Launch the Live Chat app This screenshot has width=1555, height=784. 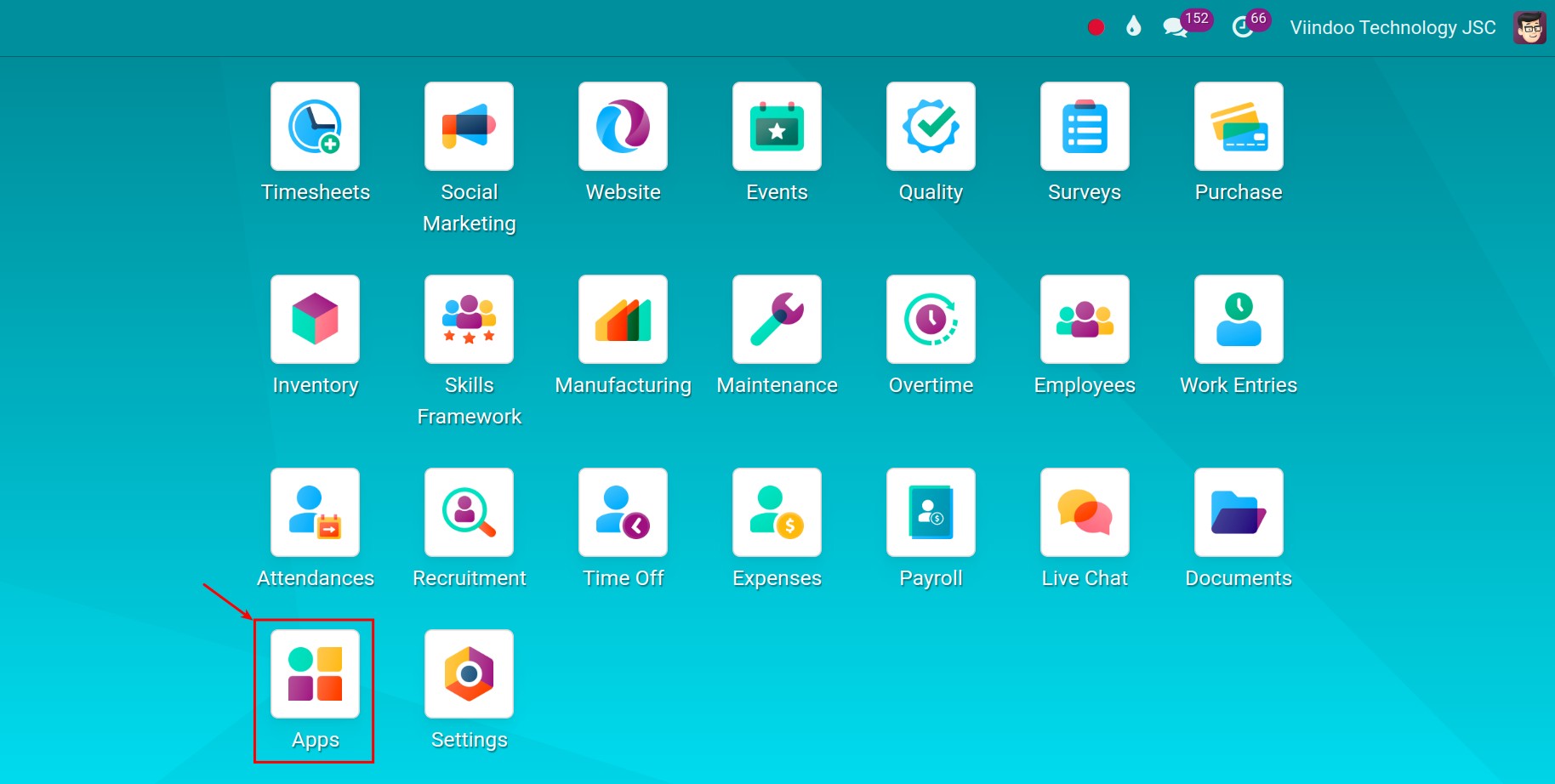(1085, 513)
